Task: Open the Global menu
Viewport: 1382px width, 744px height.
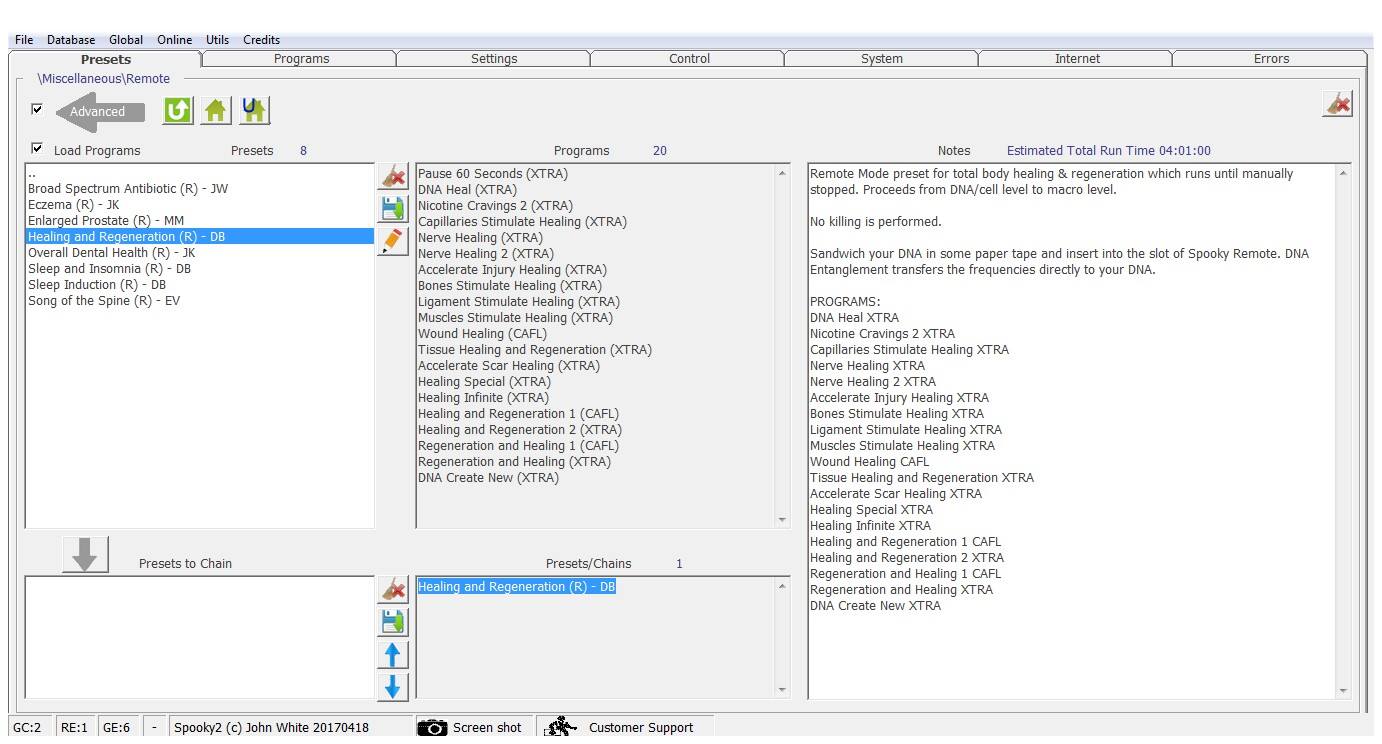Action: point(126,40)
